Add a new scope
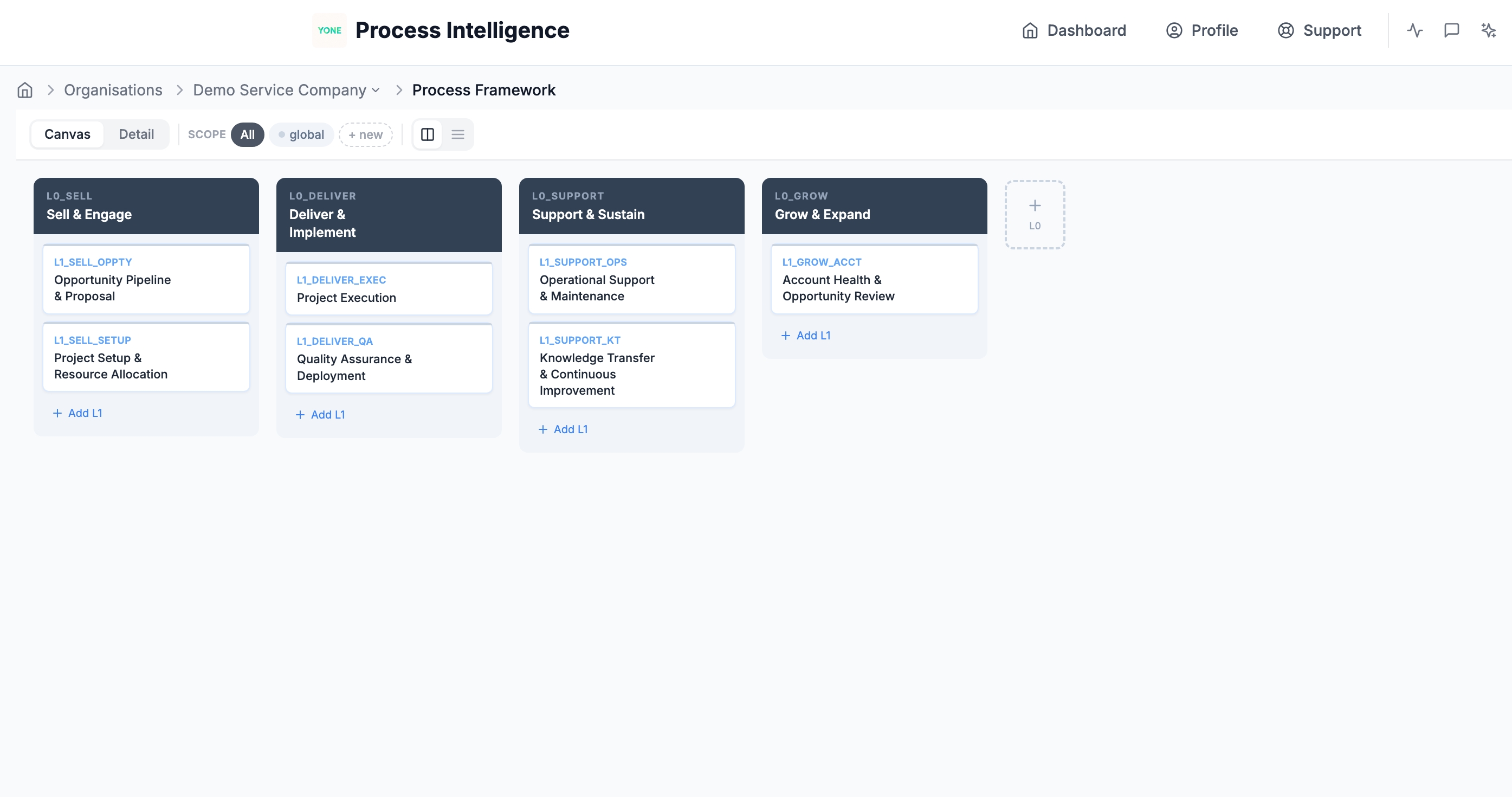 [x=365, y=134]
